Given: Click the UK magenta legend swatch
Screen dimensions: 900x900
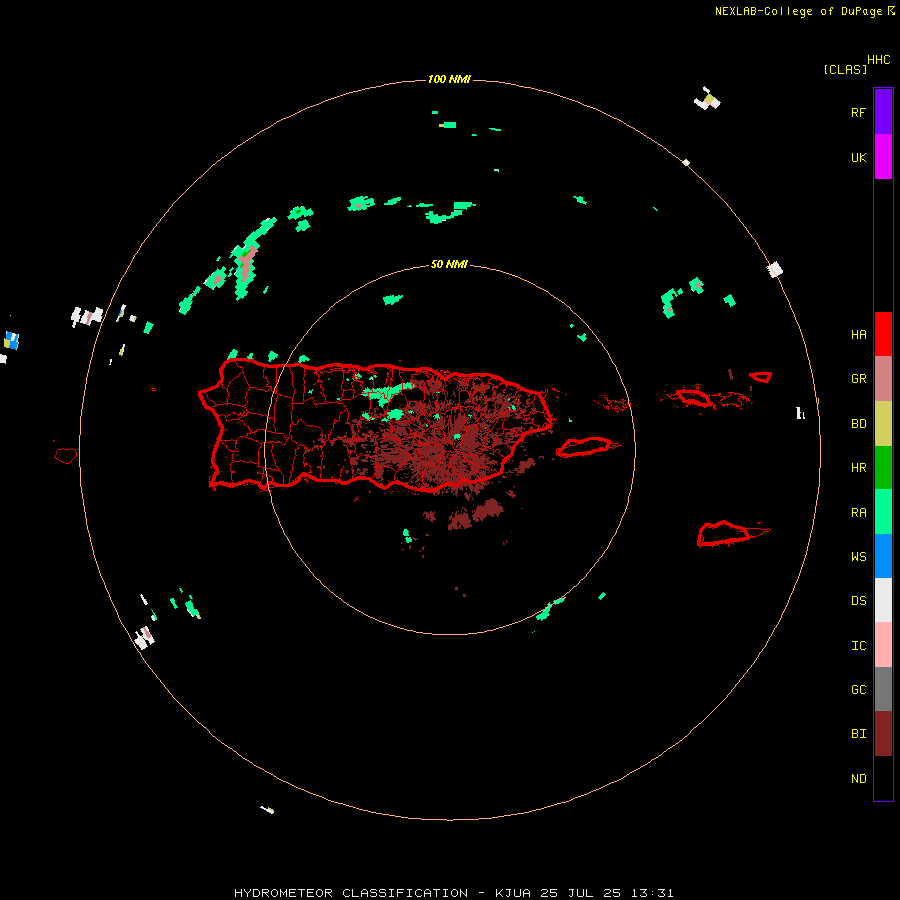Looking at the screenshot, I should pyautogui.click(x=883, y=157).
